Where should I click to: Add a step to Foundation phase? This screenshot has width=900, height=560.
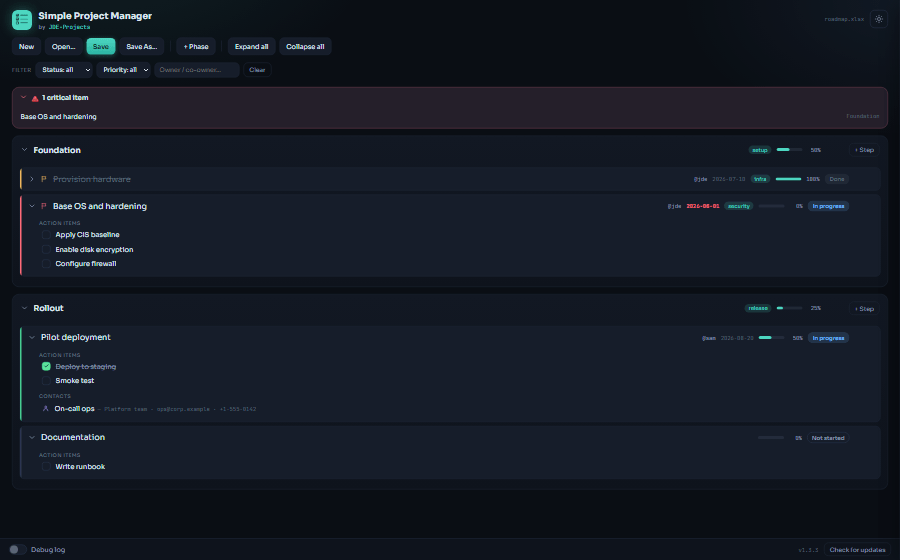864,150
